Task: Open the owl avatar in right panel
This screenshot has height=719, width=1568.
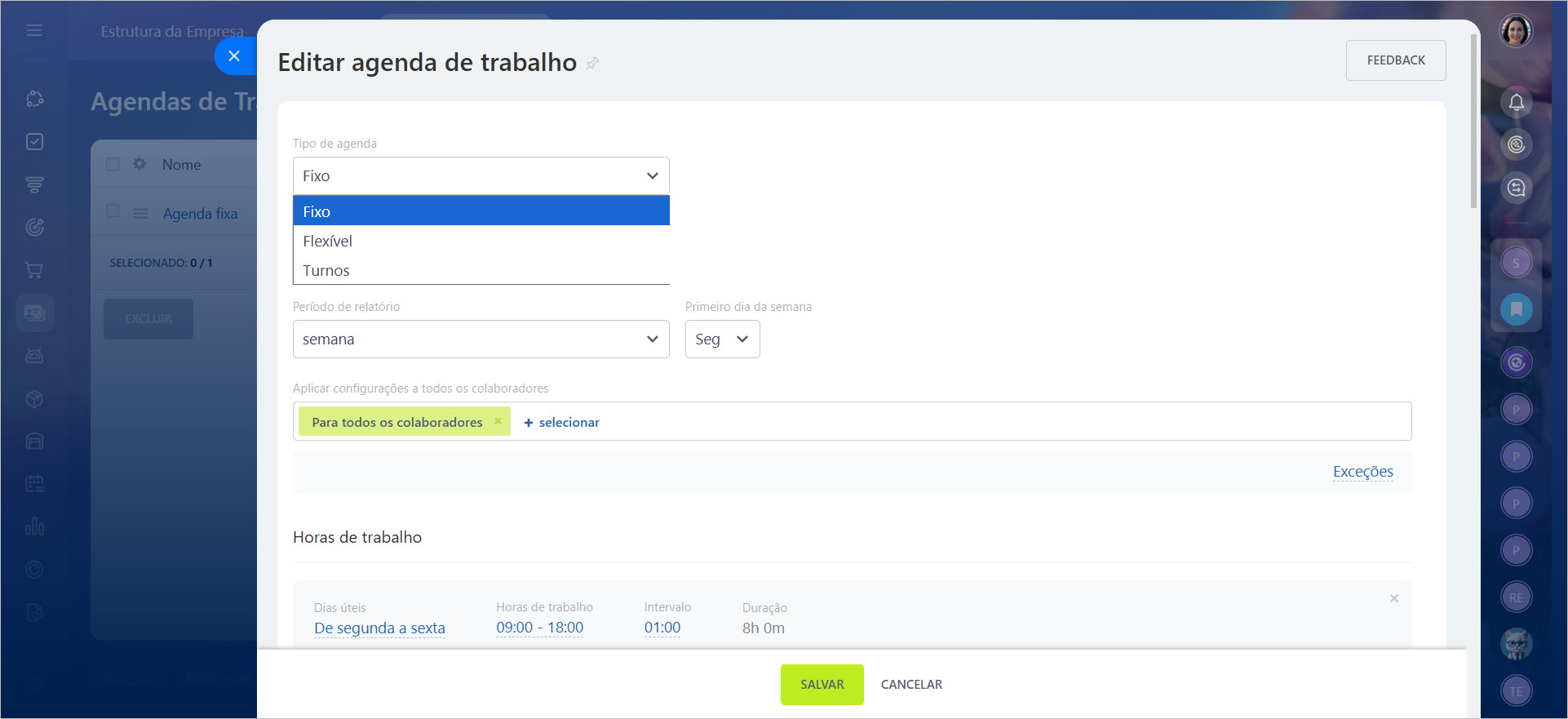Action: click(1516, 644)
